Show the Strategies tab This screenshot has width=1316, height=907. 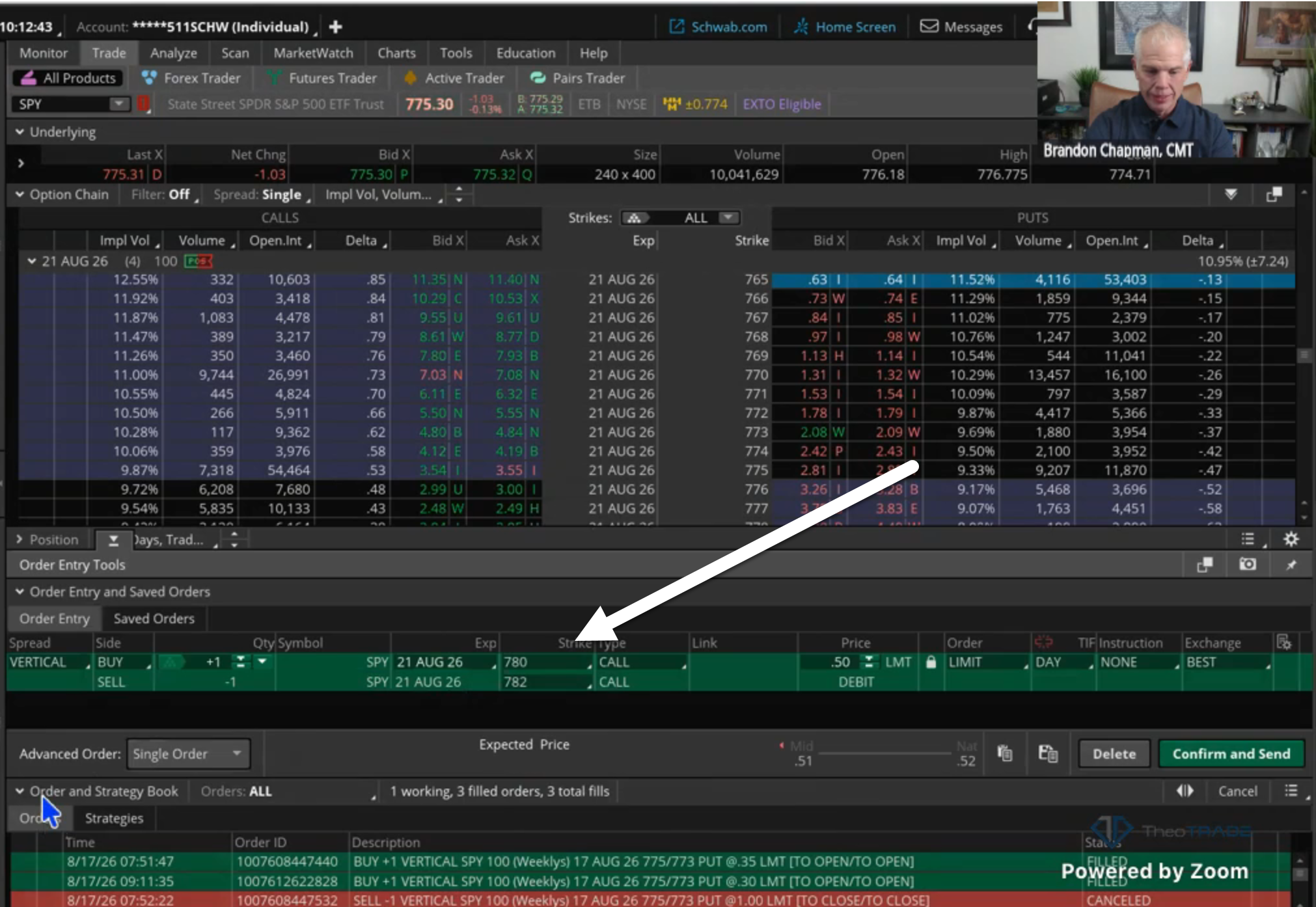click(x=114, y=818)
